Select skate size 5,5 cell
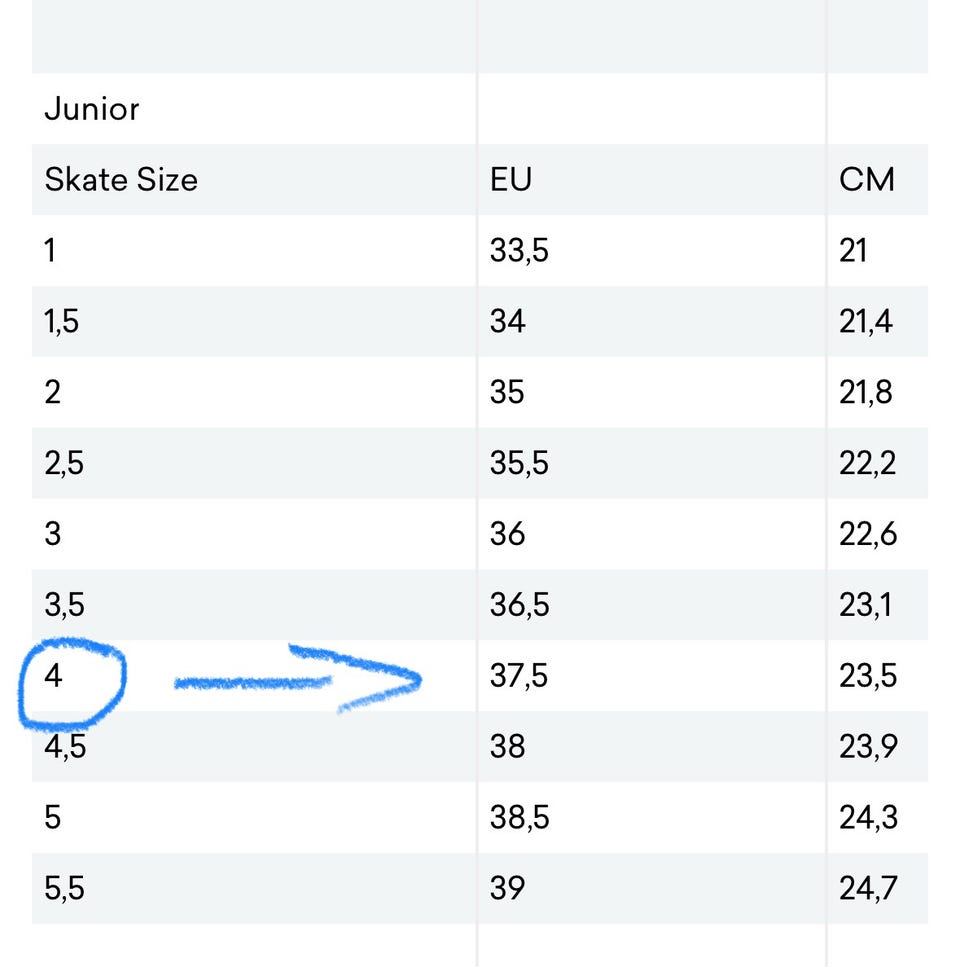This screenshot has height=967, width=960. (x=64, y=889)
